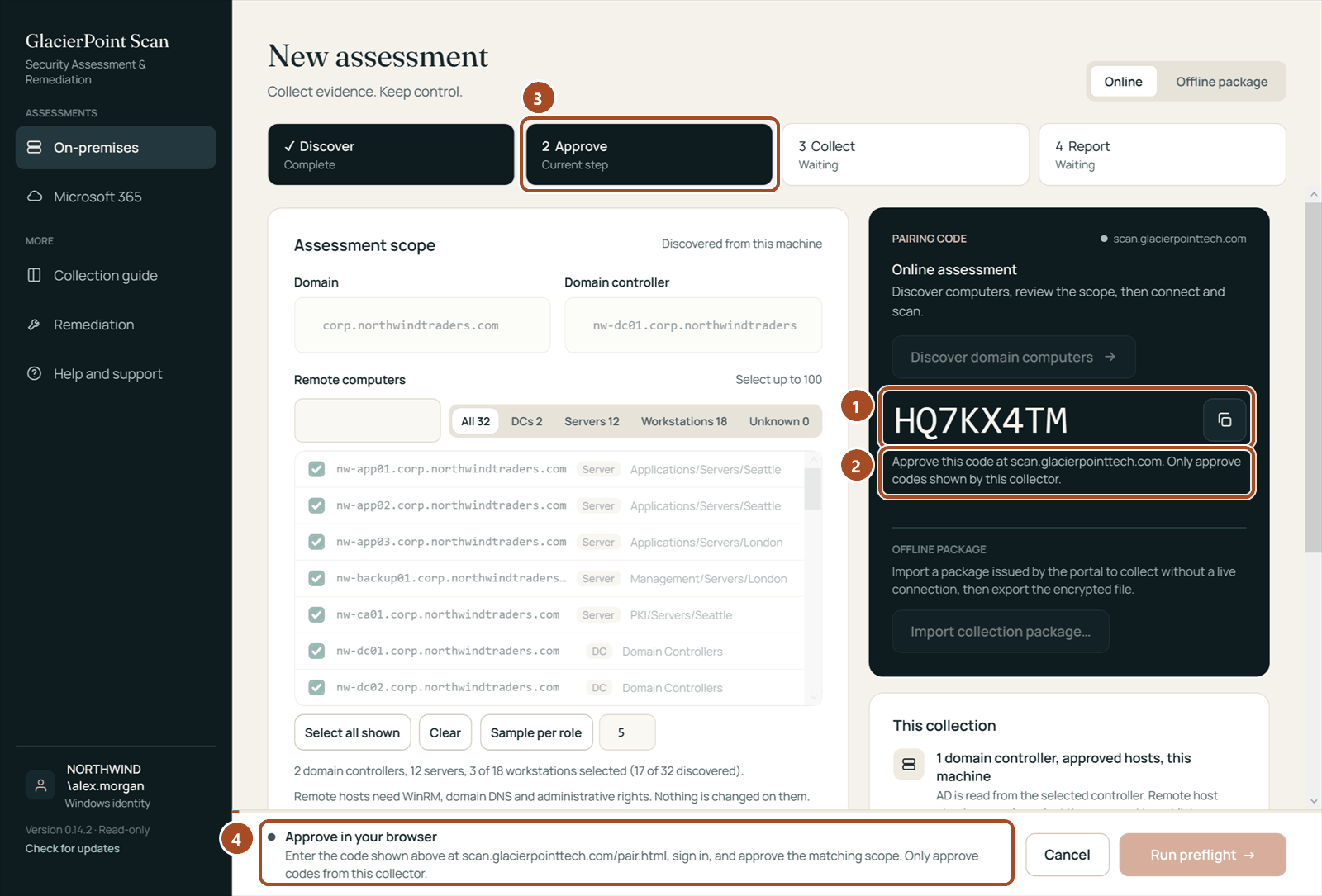
Task: Click the arrow on Discover domain computers
Action: pos(1110,357)
